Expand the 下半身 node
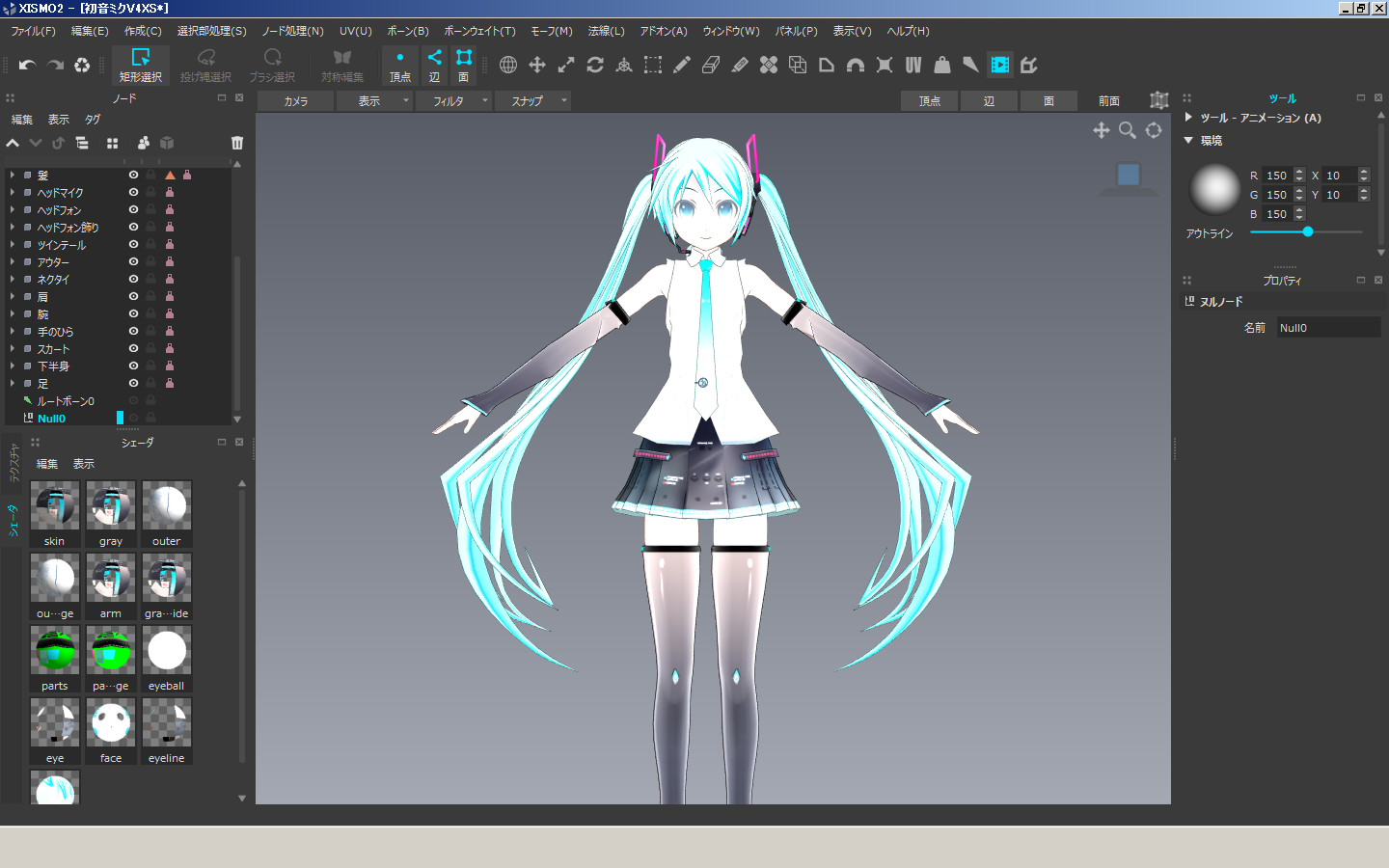This screenshot has height=868, width=1389. (x=13, y=366)
